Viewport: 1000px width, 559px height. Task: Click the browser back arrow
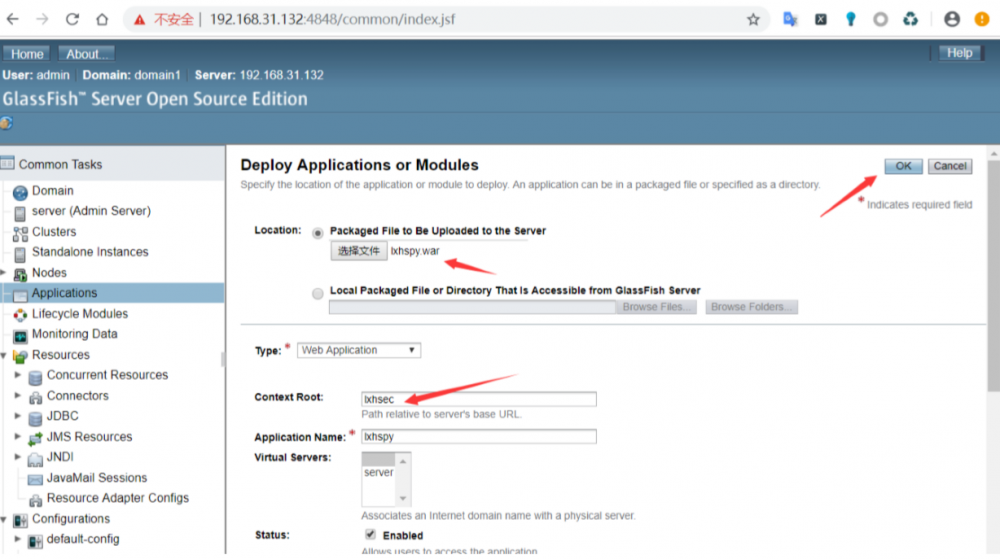coord(13,19)
